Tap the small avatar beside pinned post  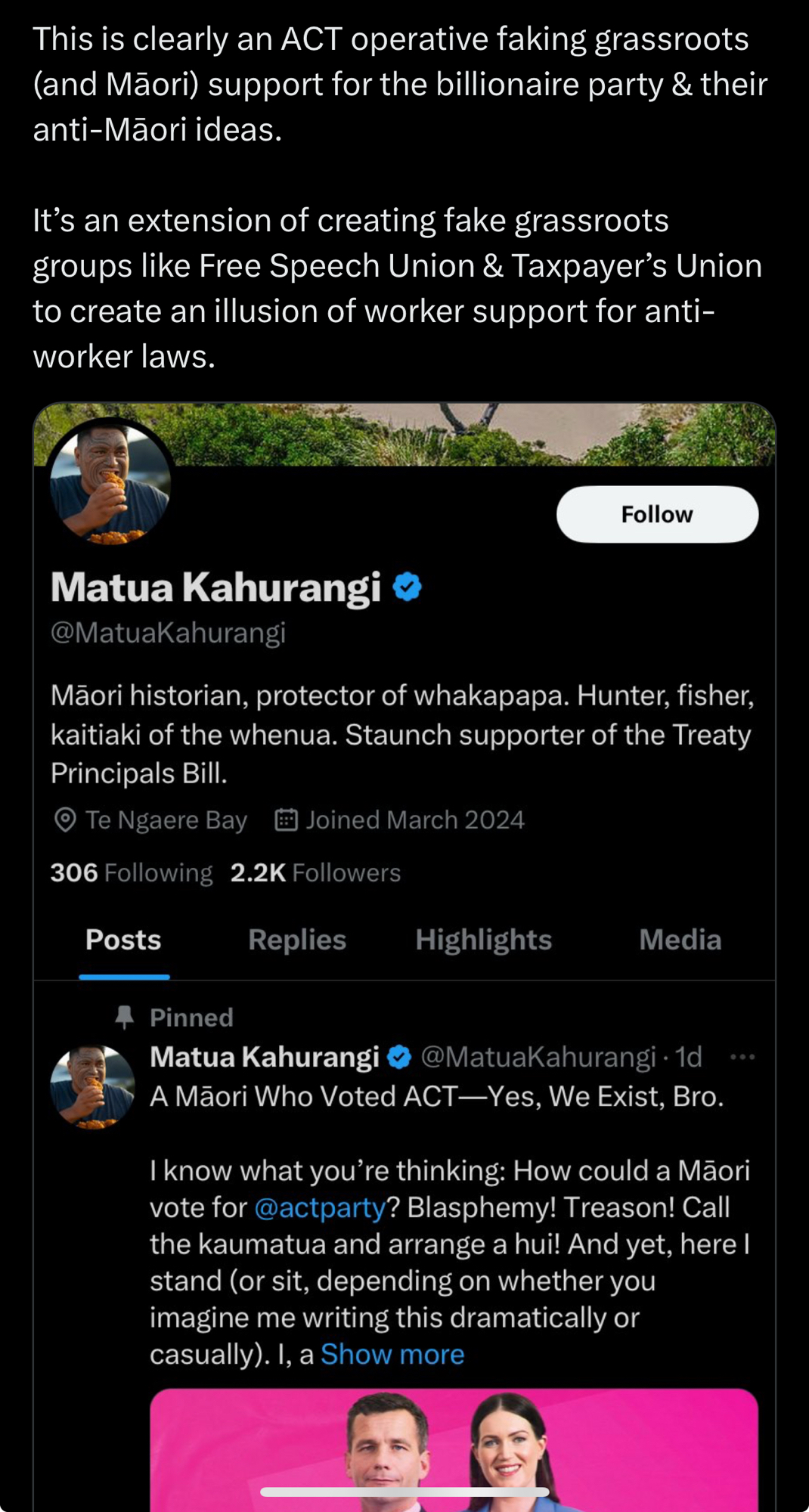coord(92,1086)
